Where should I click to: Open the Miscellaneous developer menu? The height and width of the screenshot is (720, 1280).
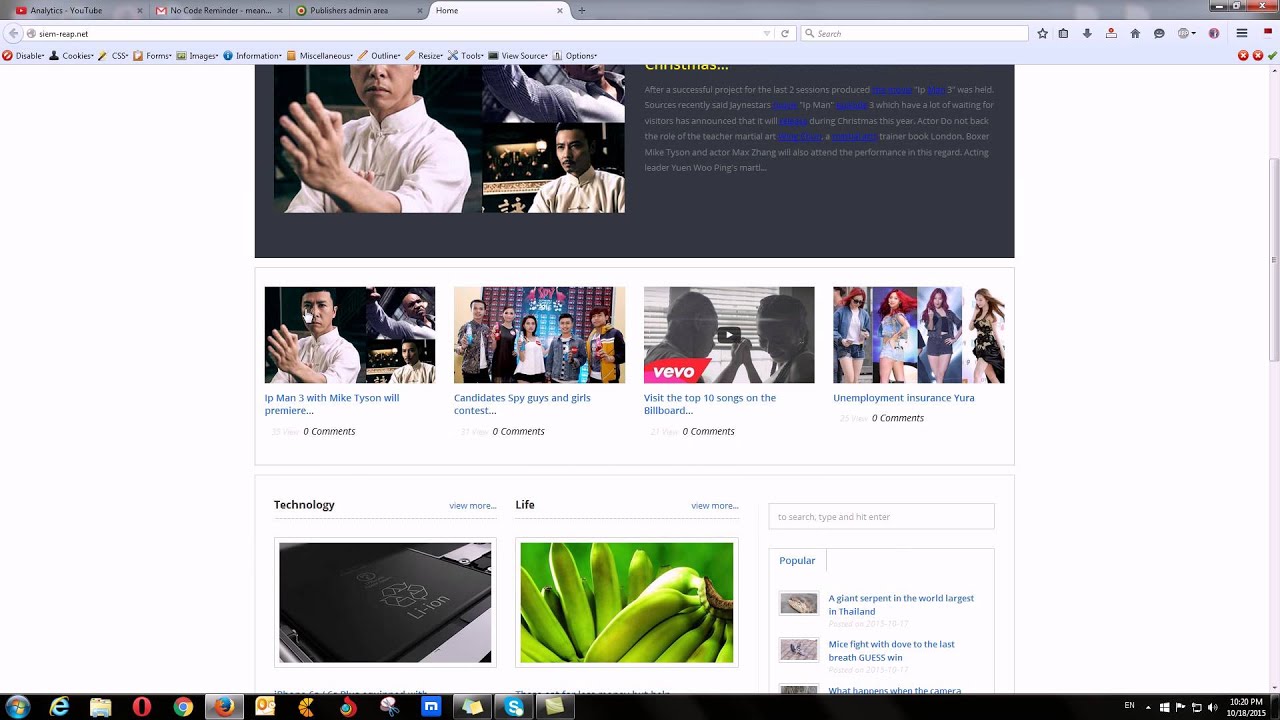click(x=320, y=56)
